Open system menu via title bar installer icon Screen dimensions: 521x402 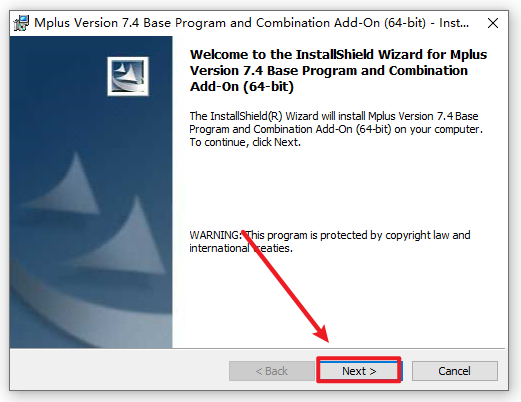tap(21, 23)
